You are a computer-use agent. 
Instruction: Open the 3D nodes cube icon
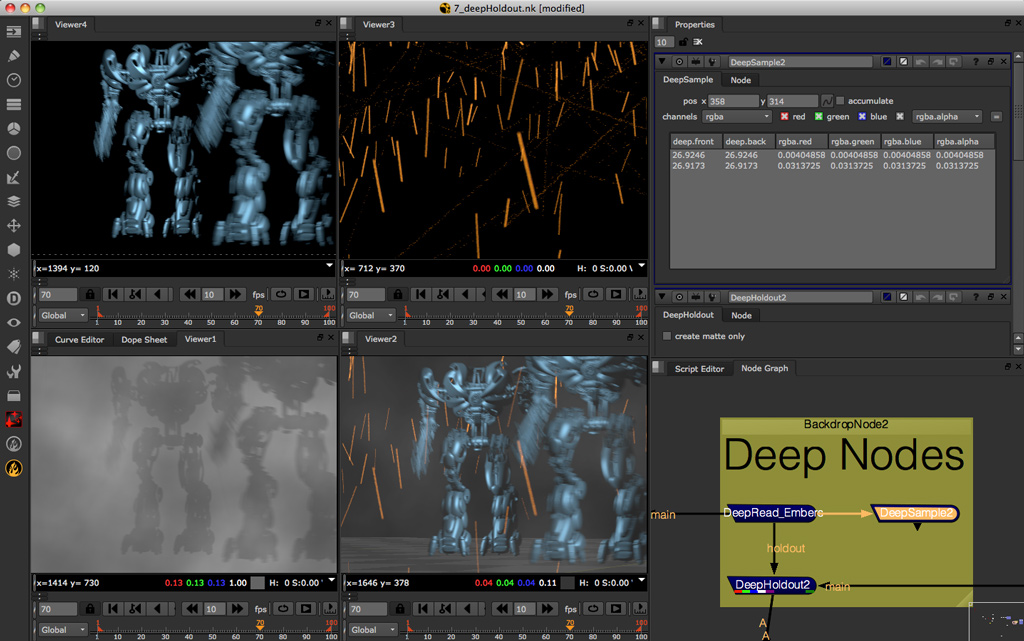[x=14, y=250]
